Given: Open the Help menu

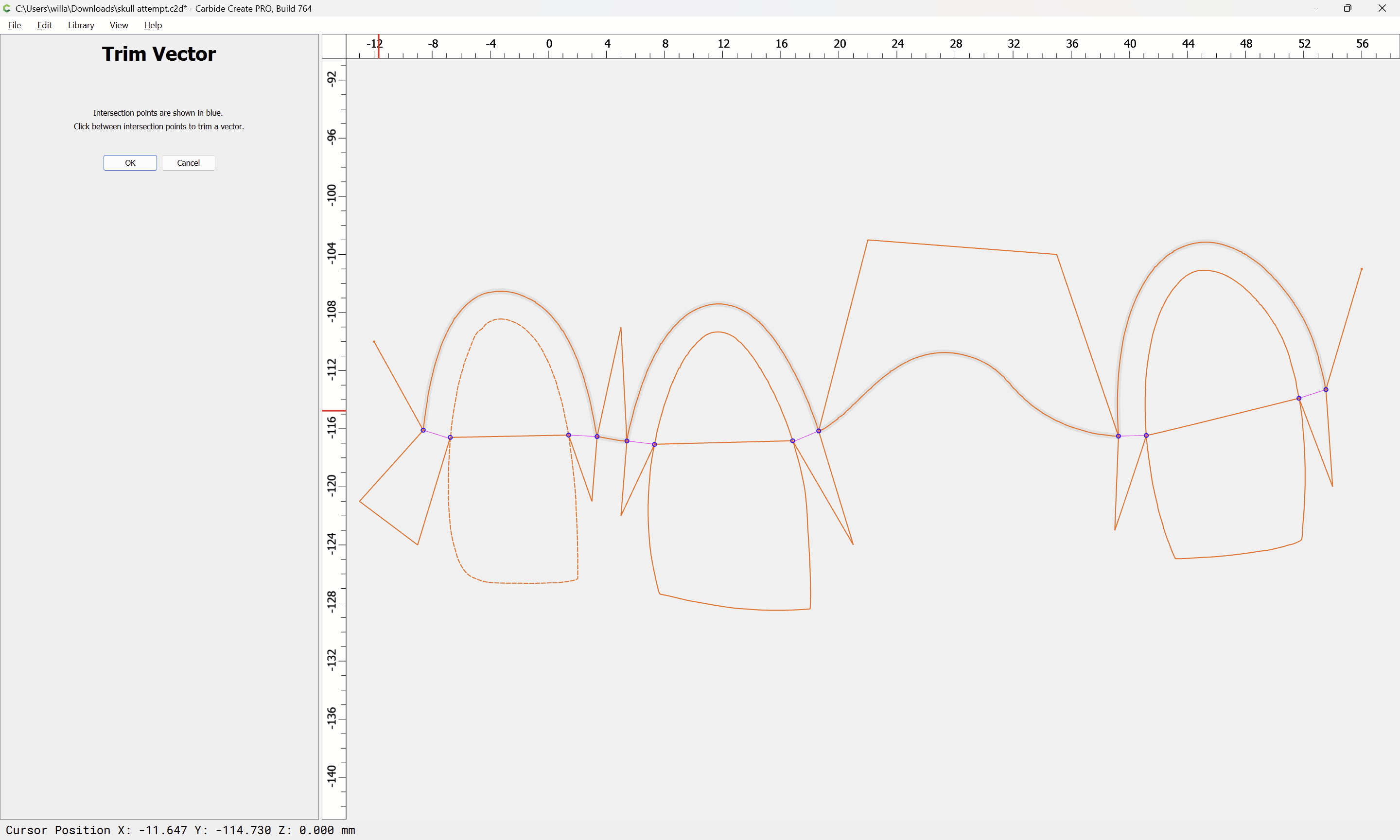Looking at the screenshot, I should [x=153, y=25].
